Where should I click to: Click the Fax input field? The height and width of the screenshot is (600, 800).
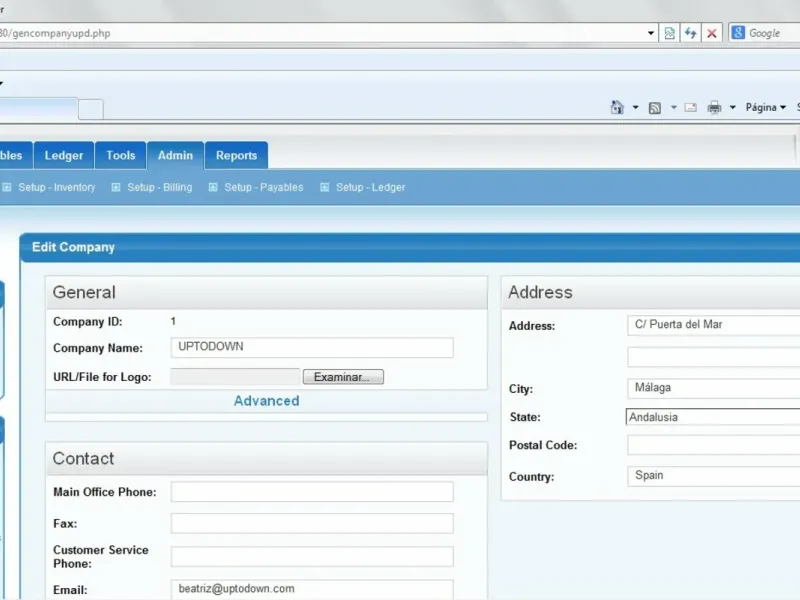312,523
